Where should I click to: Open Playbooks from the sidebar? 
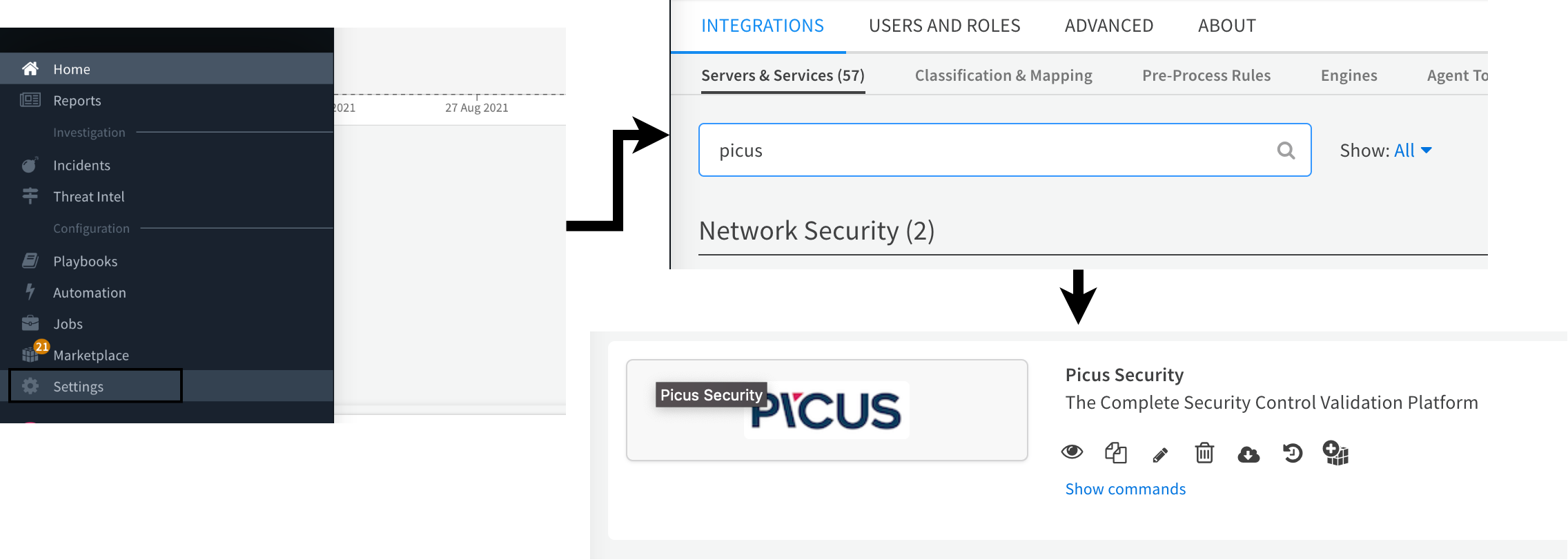(x=85, y=261)
